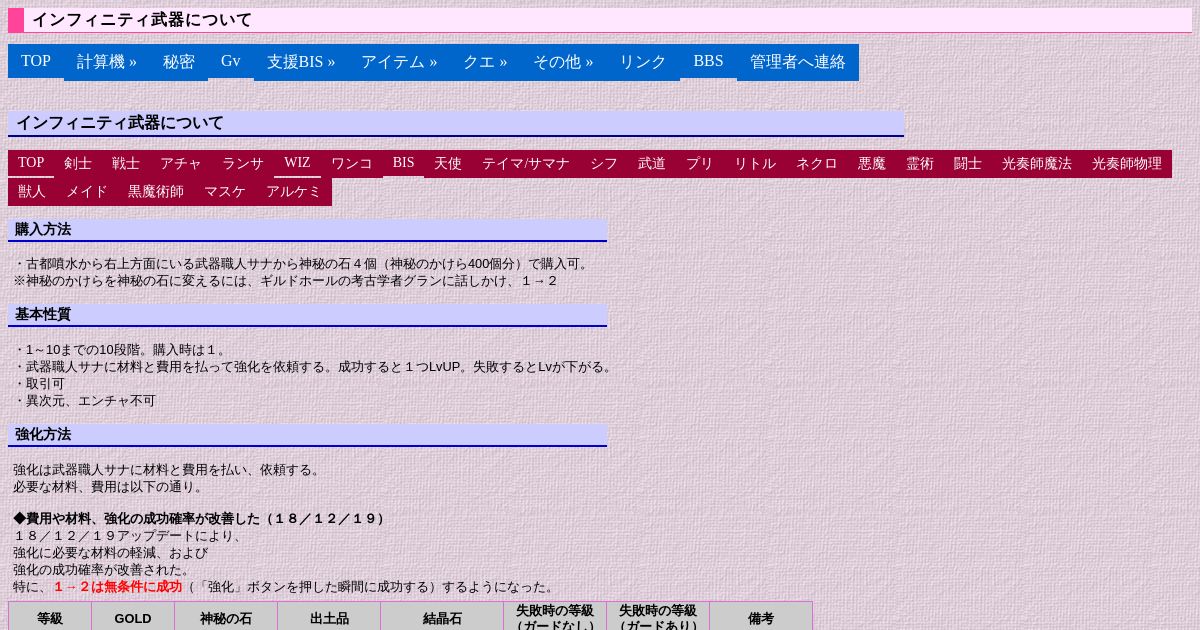Select the TOP tab in class bar
Image resolution: width=1200 pixels, height=630 pixels.
[x=31, y=163]
